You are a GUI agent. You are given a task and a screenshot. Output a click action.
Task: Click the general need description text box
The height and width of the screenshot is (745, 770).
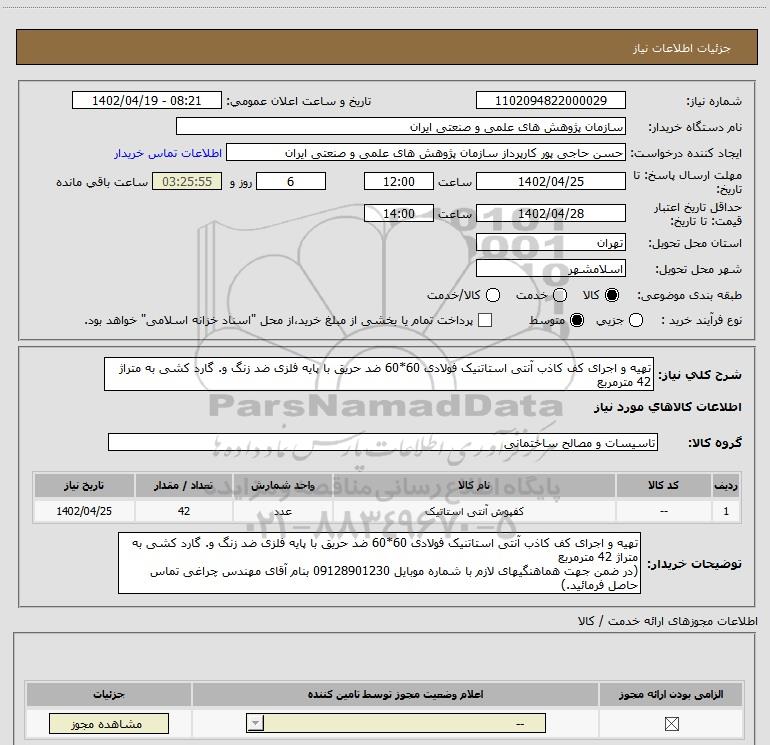[379, 375]
